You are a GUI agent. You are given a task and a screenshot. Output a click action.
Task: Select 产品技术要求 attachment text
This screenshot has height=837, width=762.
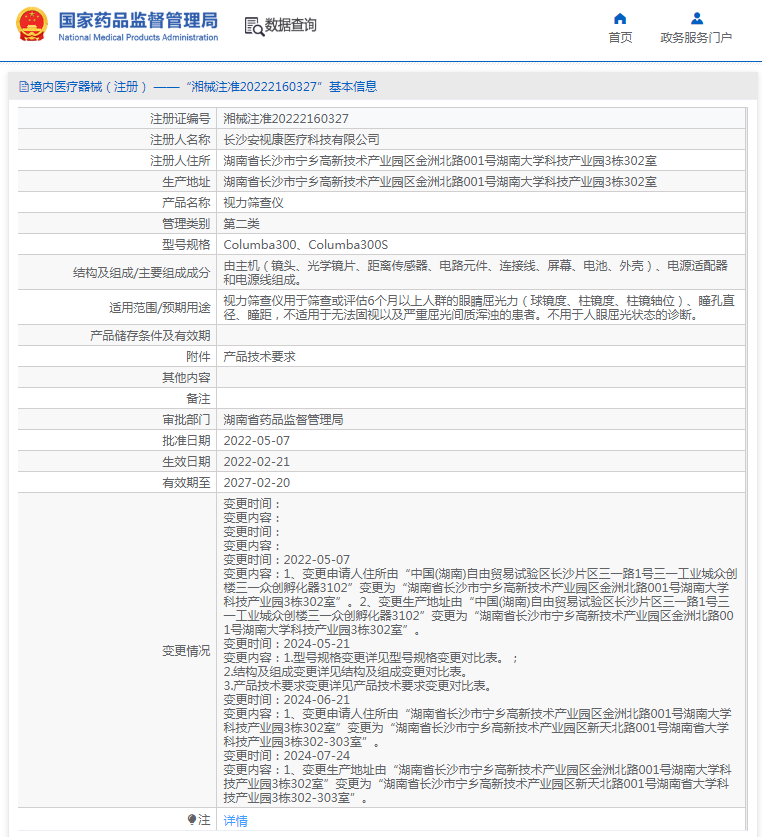pos(259,357)
